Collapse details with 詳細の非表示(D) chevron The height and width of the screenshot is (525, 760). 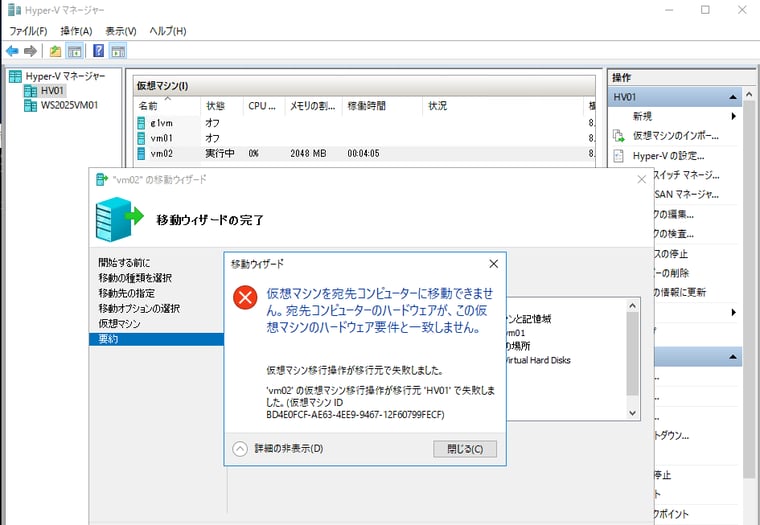240,449
